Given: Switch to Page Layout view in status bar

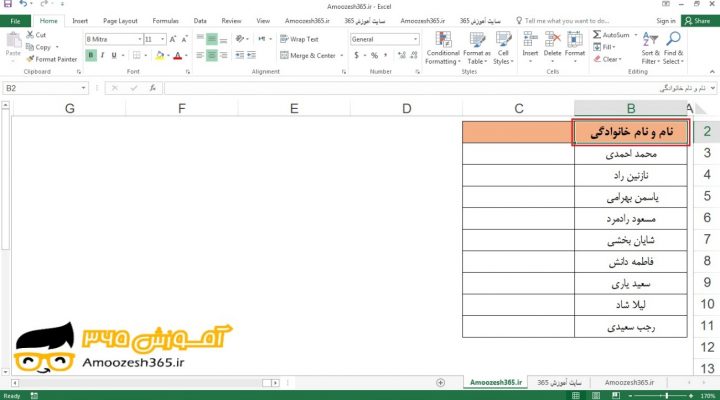Looking at the screenshot, I should click(x=596, y=395).
